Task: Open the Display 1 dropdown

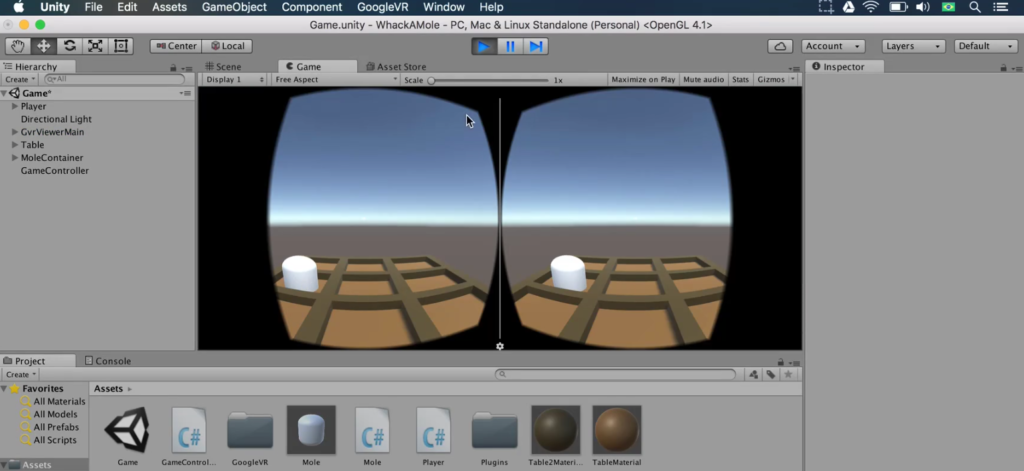Action: tap(235, 80)
